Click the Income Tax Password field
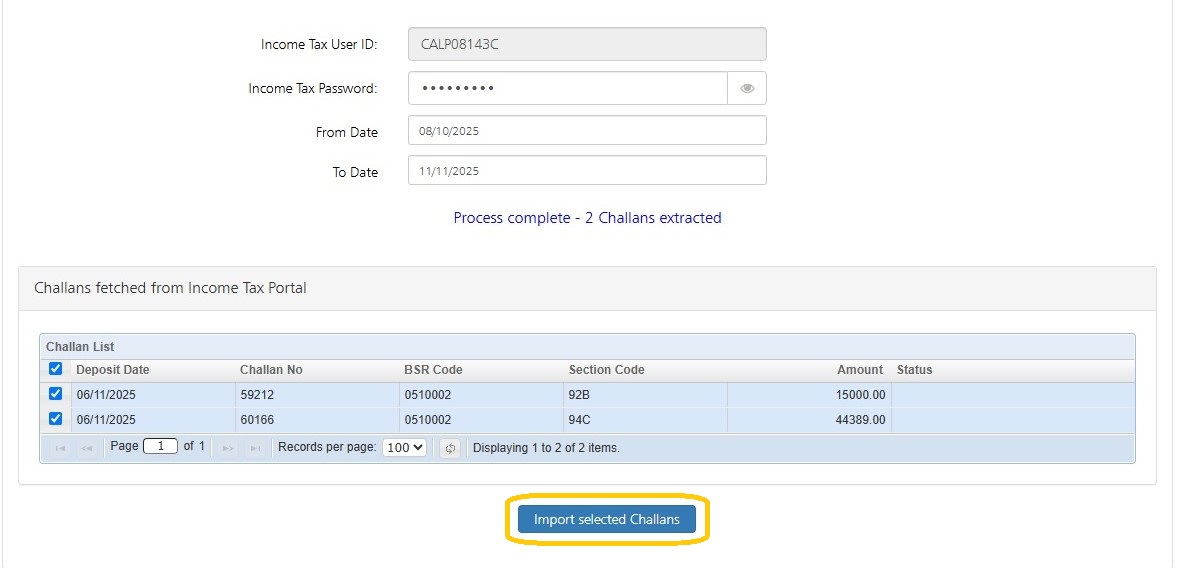Screen dimensions: 1187x568 tap(567, 88)
